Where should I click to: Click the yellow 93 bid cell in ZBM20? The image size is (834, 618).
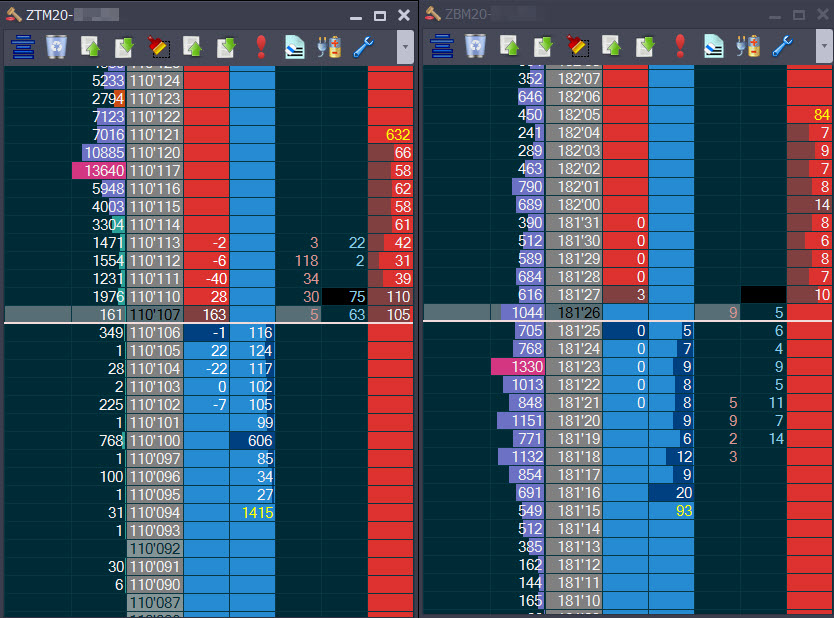tap(671, 511)
